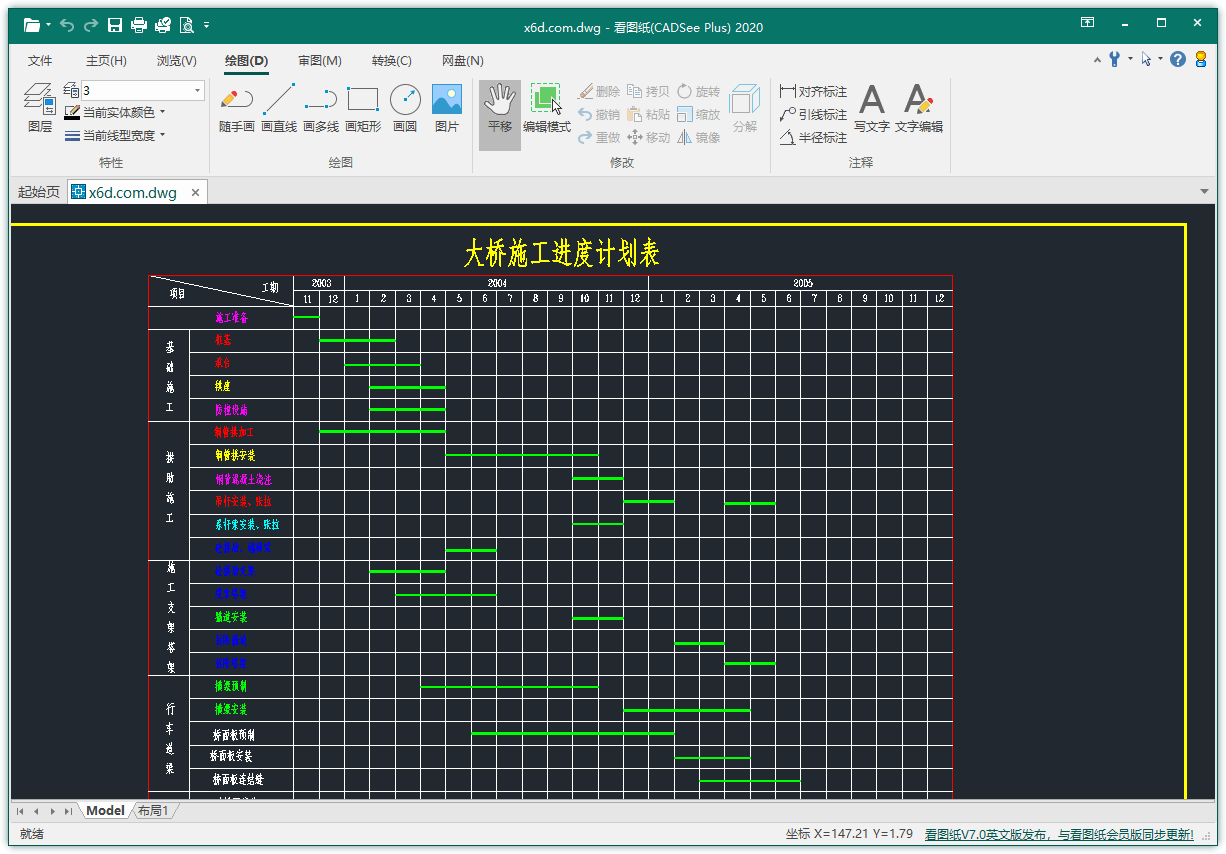1226x854 pixels.
Task: Click the 写文字 write text tool
Action: tap(872, 108)
